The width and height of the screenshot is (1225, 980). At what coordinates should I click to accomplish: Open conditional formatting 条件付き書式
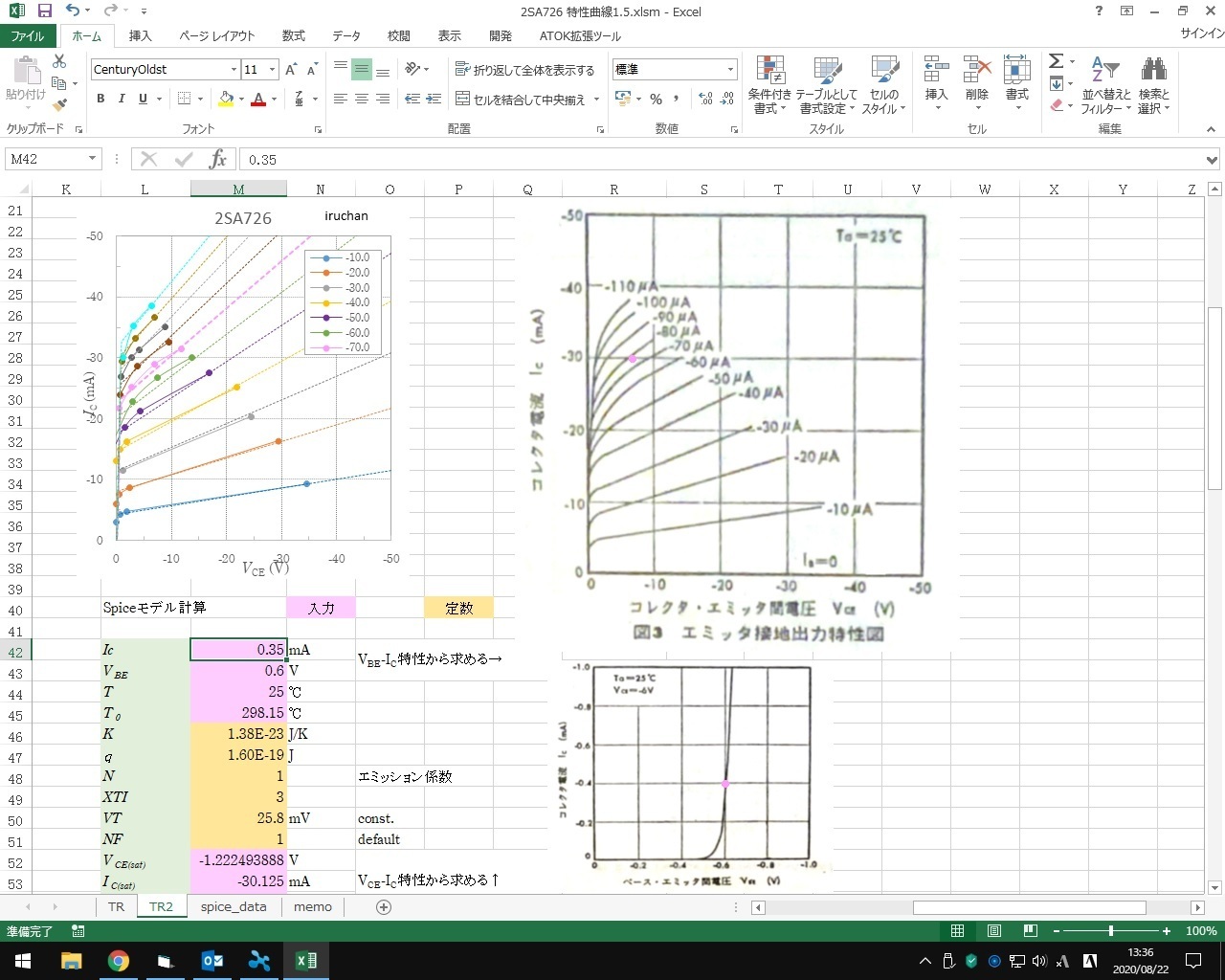(769, 85)
